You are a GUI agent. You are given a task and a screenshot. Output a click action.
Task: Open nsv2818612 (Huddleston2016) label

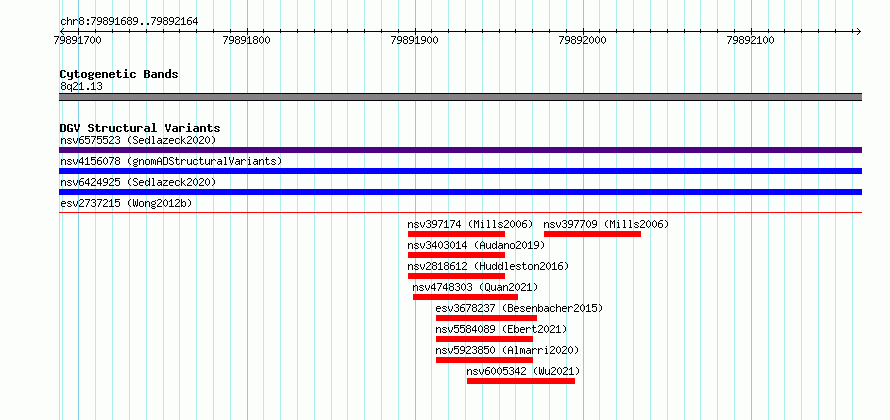coord(488,266)
